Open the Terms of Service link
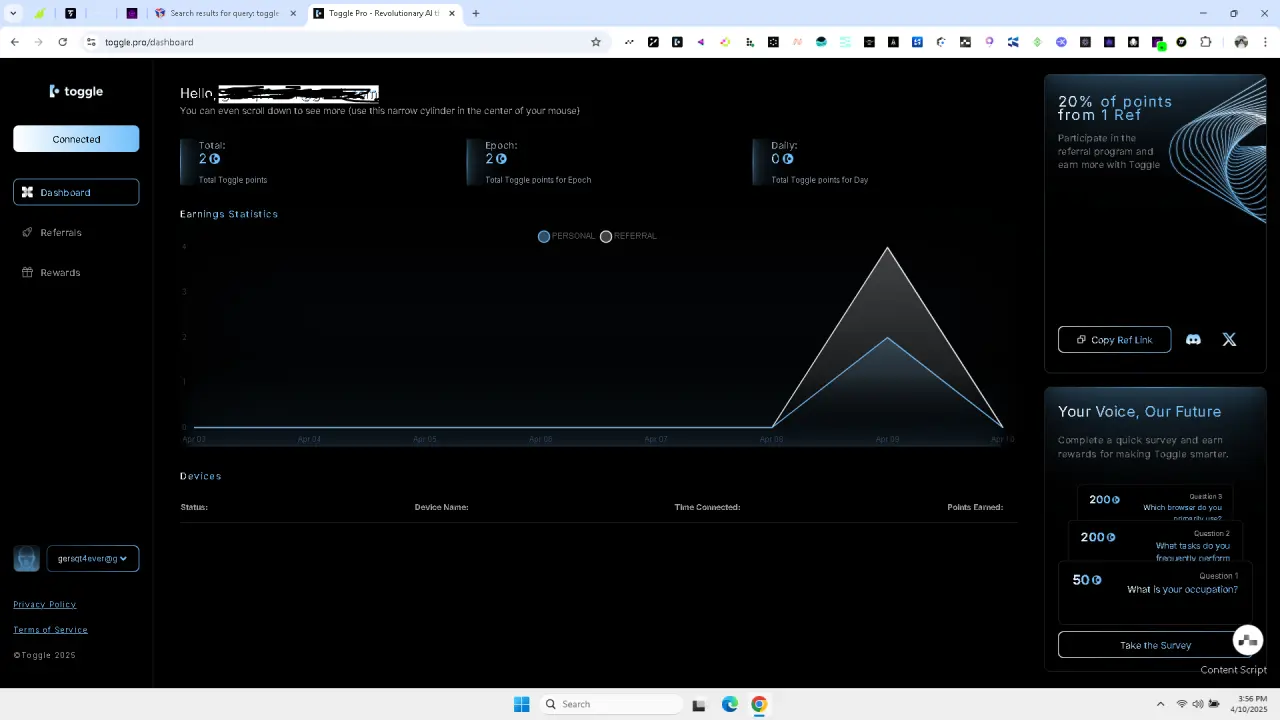The width and height of the screenshot is (1280, 720). tap(50, 629)
